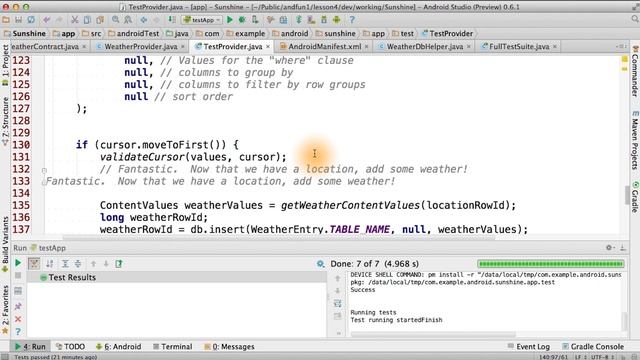The width and height of the screenshot is (640, 360).
Task: Click the red Close X in Run panel
Action: [18, 319]
